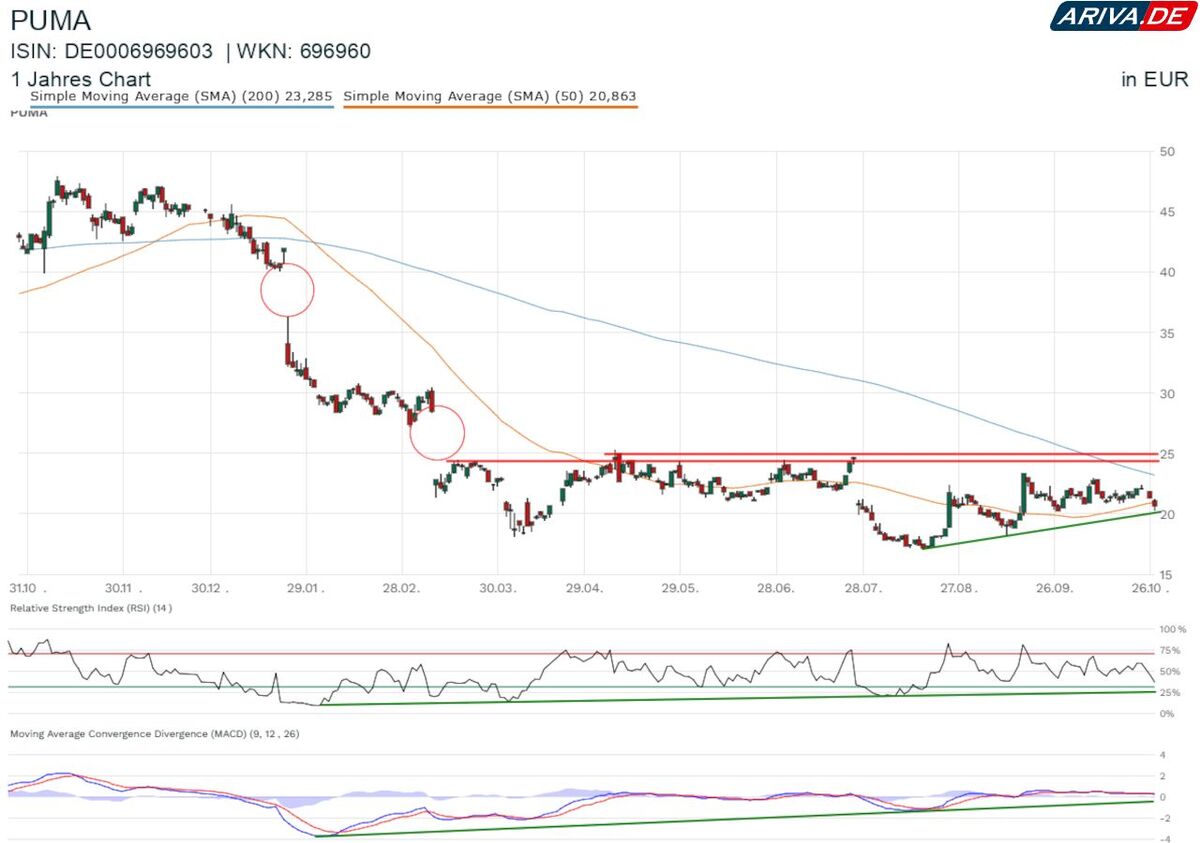Toggle the SMA (50) 20,863 legend entry
Image resolution: width=1200 pixels, height=843 pixels.
click(x=490, y=97)
